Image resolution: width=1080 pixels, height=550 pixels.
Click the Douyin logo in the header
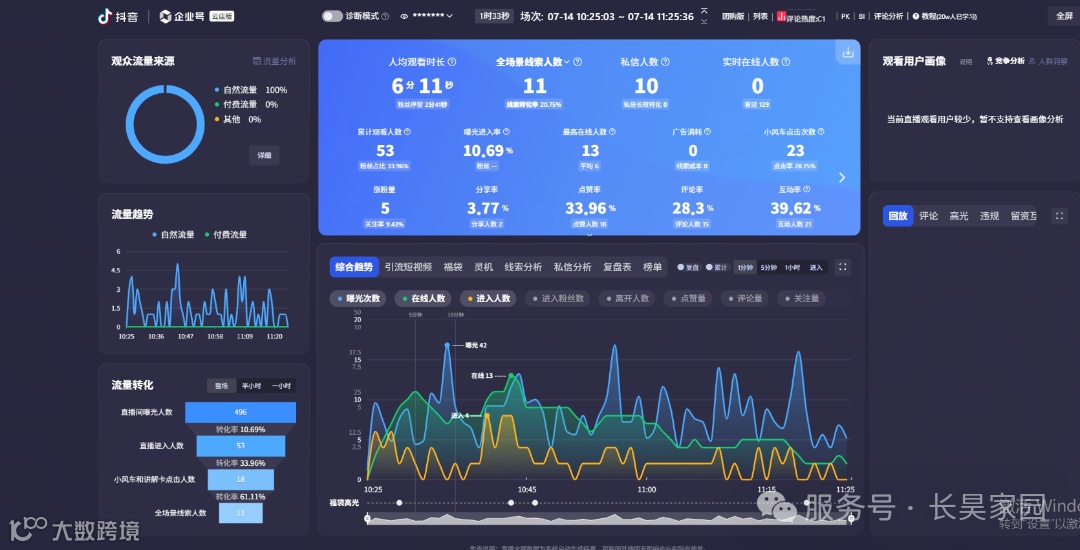coord(119,17)
